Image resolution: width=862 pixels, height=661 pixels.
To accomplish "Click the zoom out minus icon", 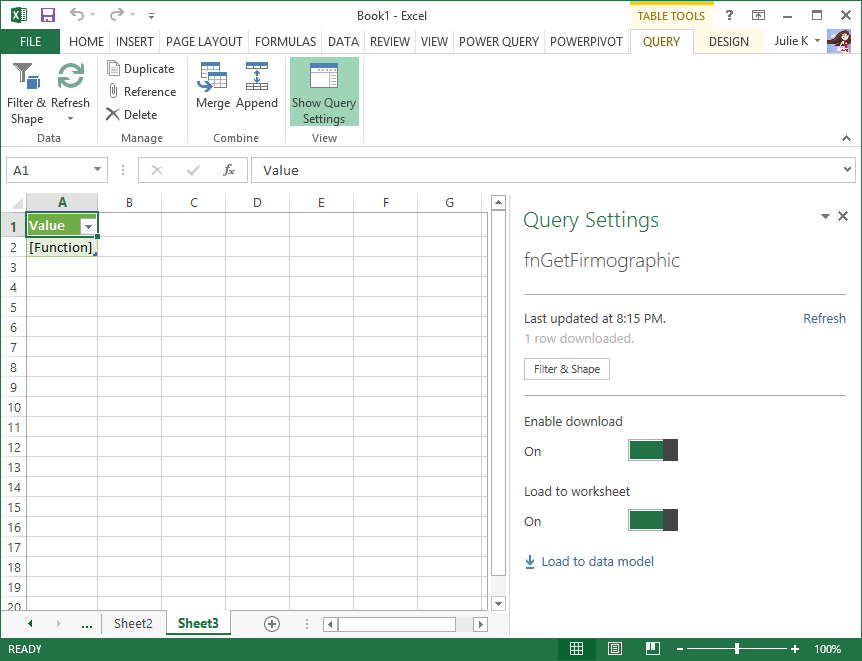I will click(680, 649).
